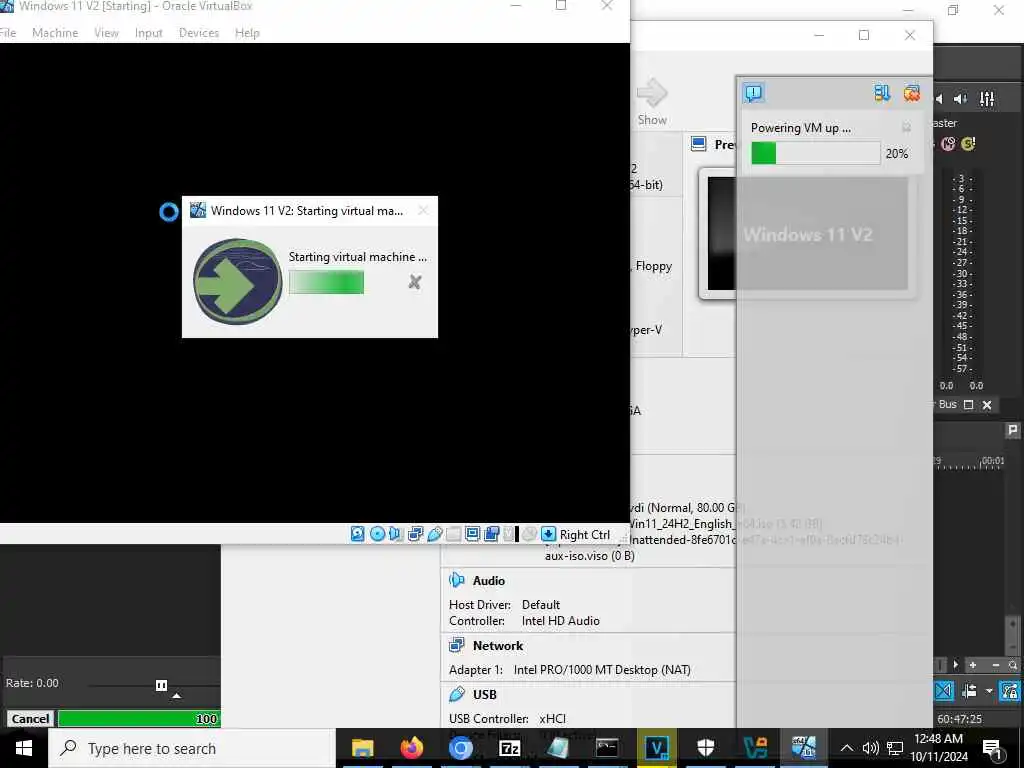The image size is (1024, 768).
Task: Click notification order toggle icon
Action: (x=882, y=93)
